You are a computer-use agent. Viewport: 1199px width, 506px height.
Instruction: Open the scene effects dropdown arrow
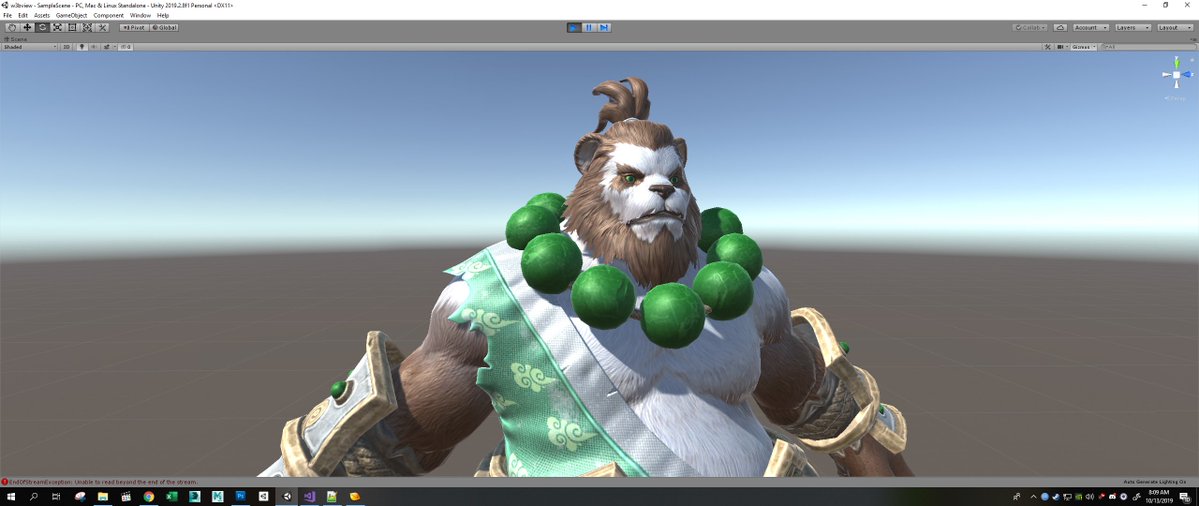[x=114, y=47]
